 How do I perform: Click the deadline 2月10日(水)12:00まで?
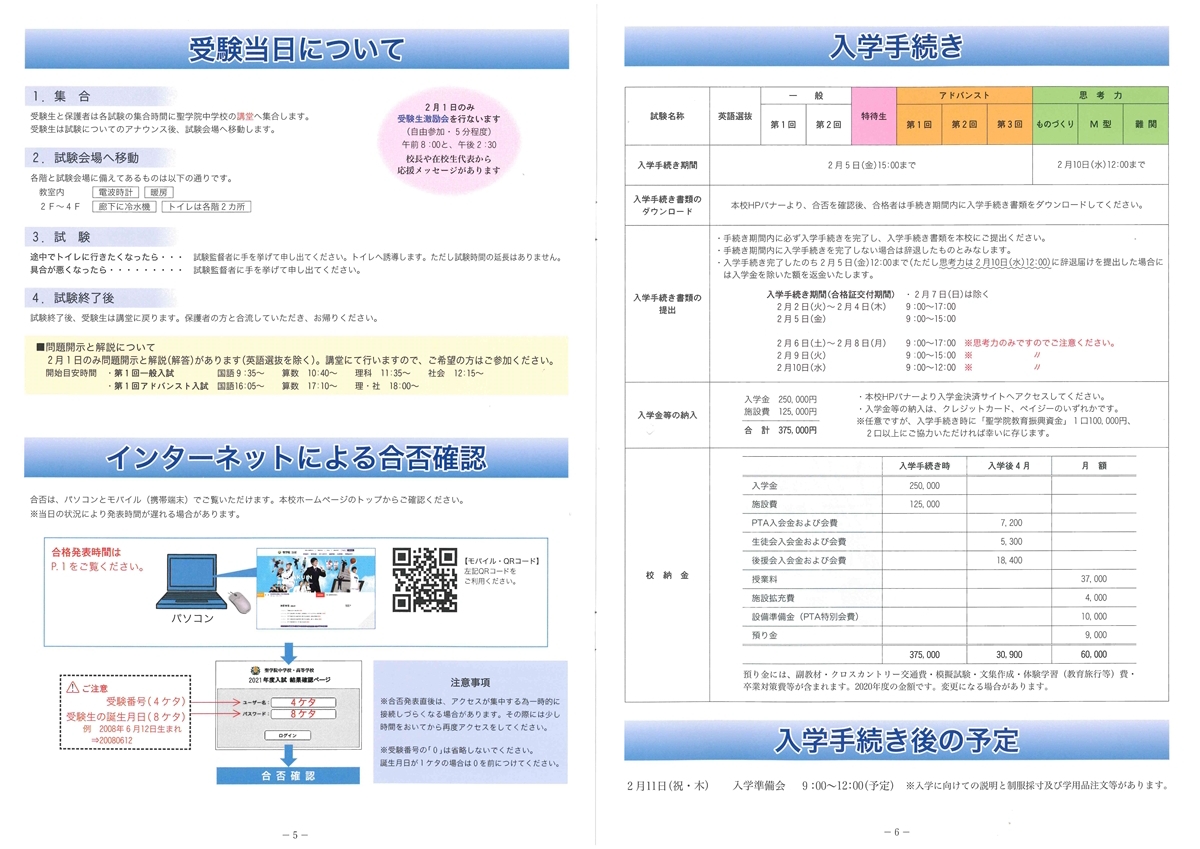click(x=1100, y=164)
